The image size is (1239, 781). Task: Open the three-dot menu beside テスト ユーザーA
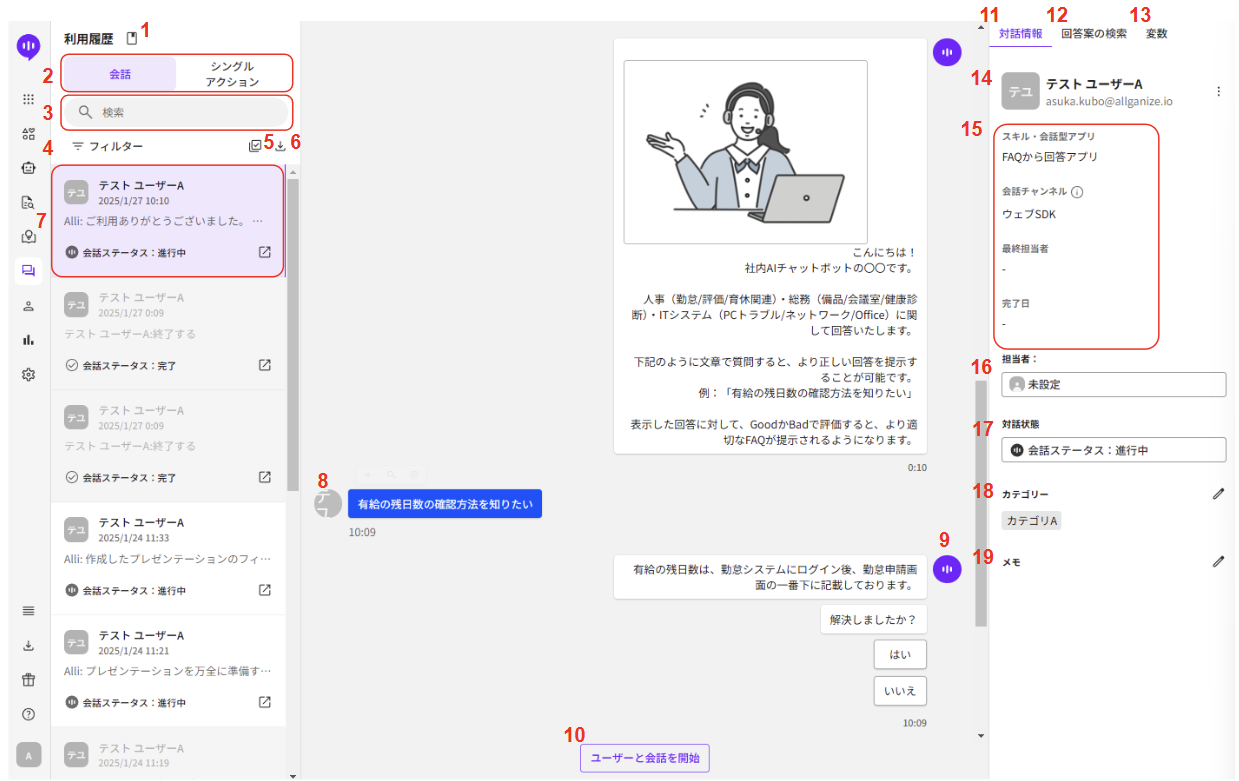click(x=1218, y=91)
